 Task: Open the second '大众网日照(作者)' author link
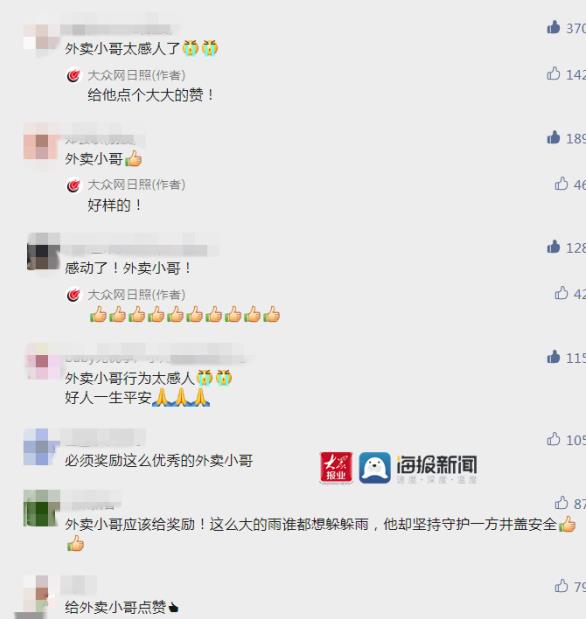click(136, 184)
